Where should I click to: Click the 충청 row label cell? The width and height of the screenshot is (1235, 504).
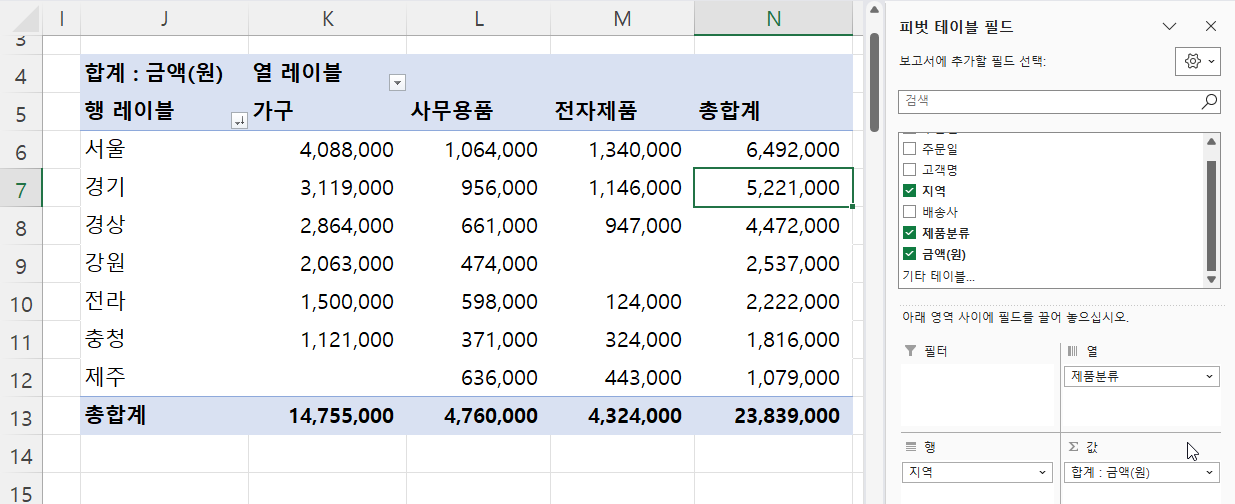click(165, 340)
